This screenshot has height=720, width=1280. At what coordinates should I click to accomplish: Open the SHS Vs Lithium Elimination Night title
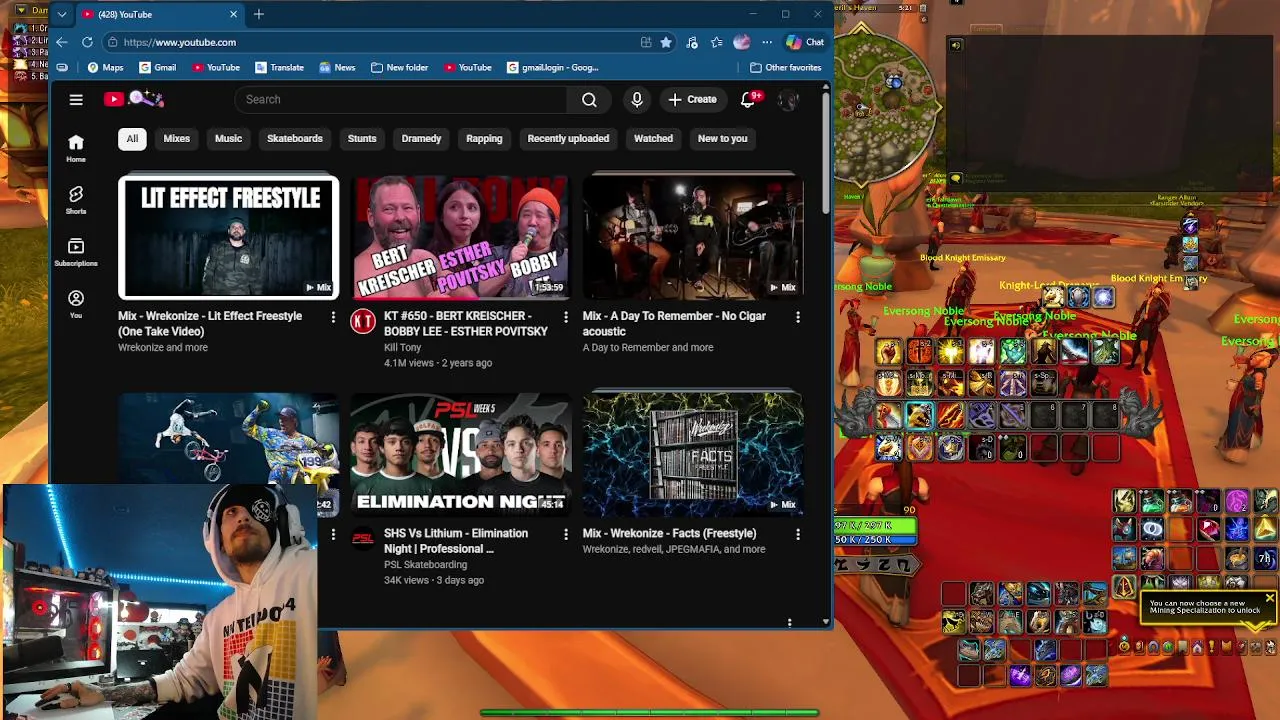[x=456, y=541]
